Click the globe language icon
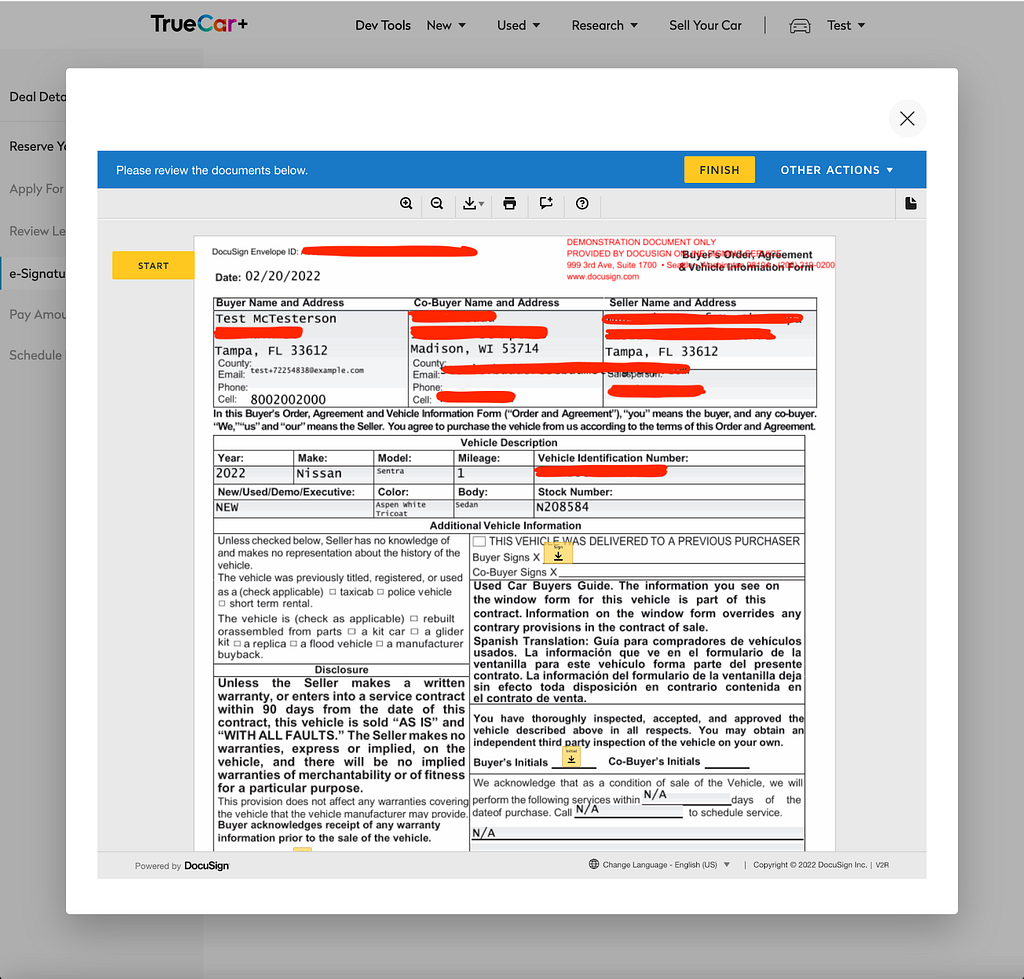This screenshot has width=1024, height=979. (594, 864)
